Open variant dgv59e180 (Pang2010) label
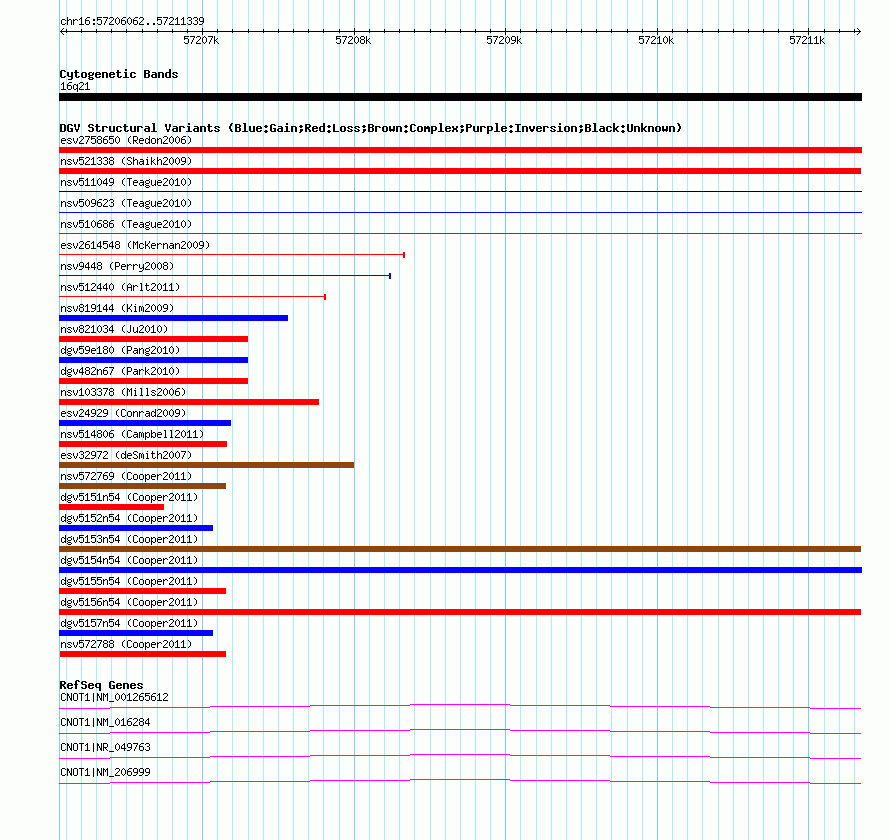This screenshot has width=890, height=840. click(120, 350)
